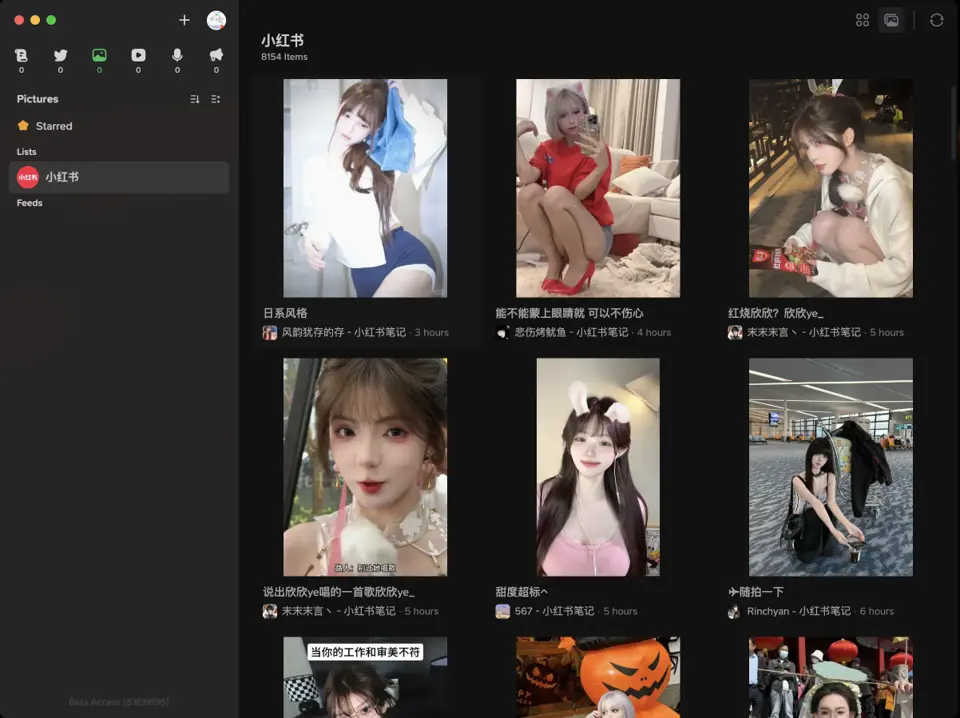The width and height of the screenshot is (960, 718).
Task: Click the Pictures section header
Action: 37,99
